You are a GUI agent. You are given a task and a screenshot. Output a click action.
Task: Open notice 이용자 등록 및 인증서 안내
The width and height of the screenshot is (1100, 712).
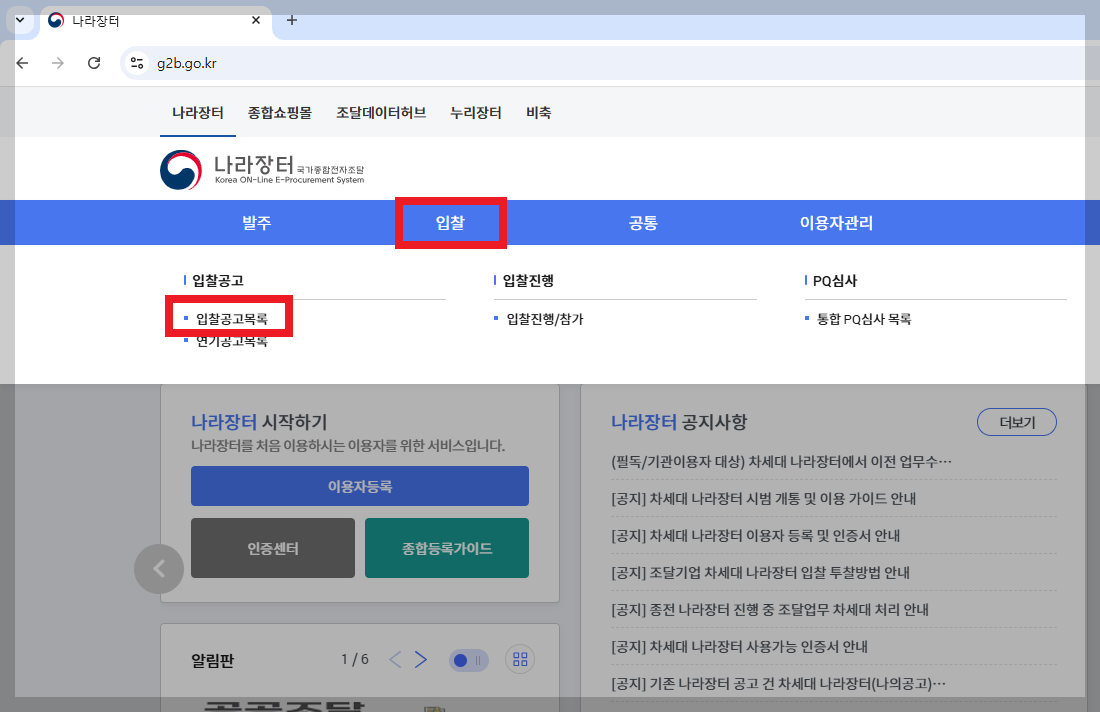756,536
